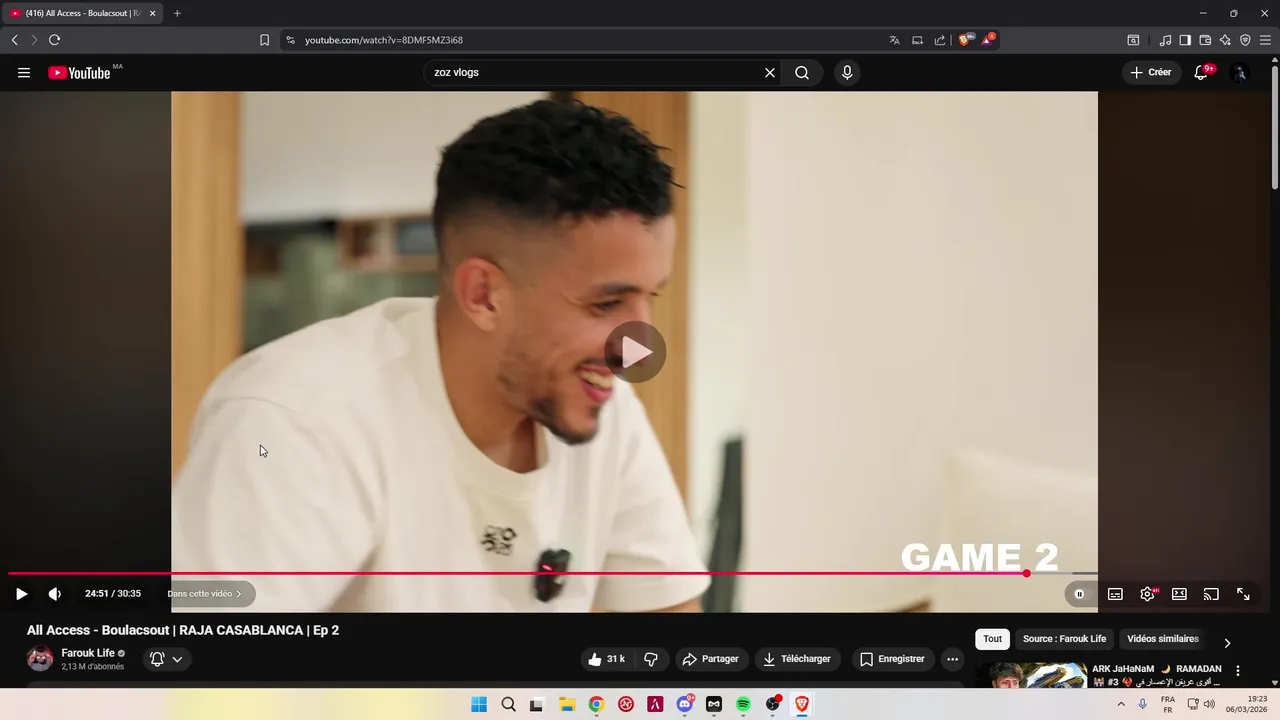
Task: Click the Partager button
Action: [710, 659]
